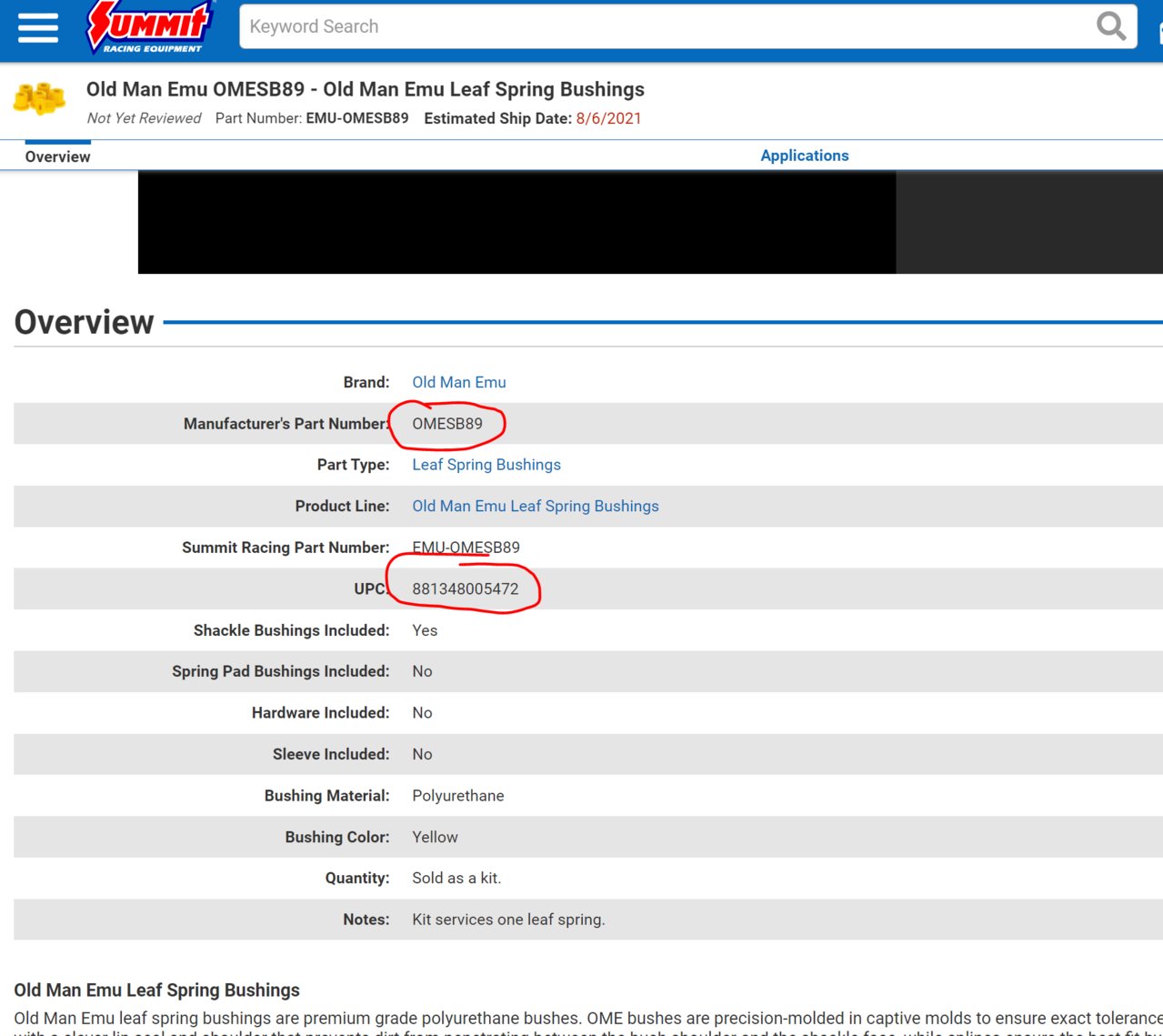Click the 'Manufacturer's Part Number:' label
The width and height of the screenshot is (1163, 1036).
coord(286,424)
